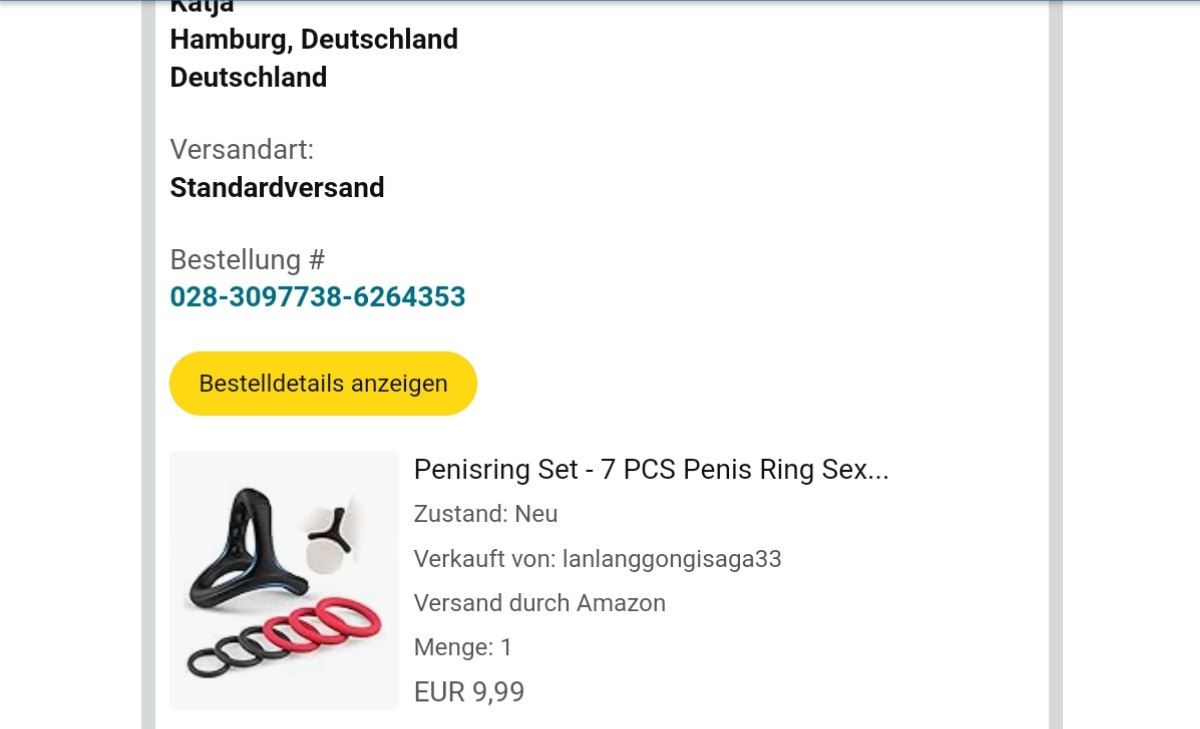
Task: Select the Hamburg, Deutschland address line
Action: tap(314, 39)
